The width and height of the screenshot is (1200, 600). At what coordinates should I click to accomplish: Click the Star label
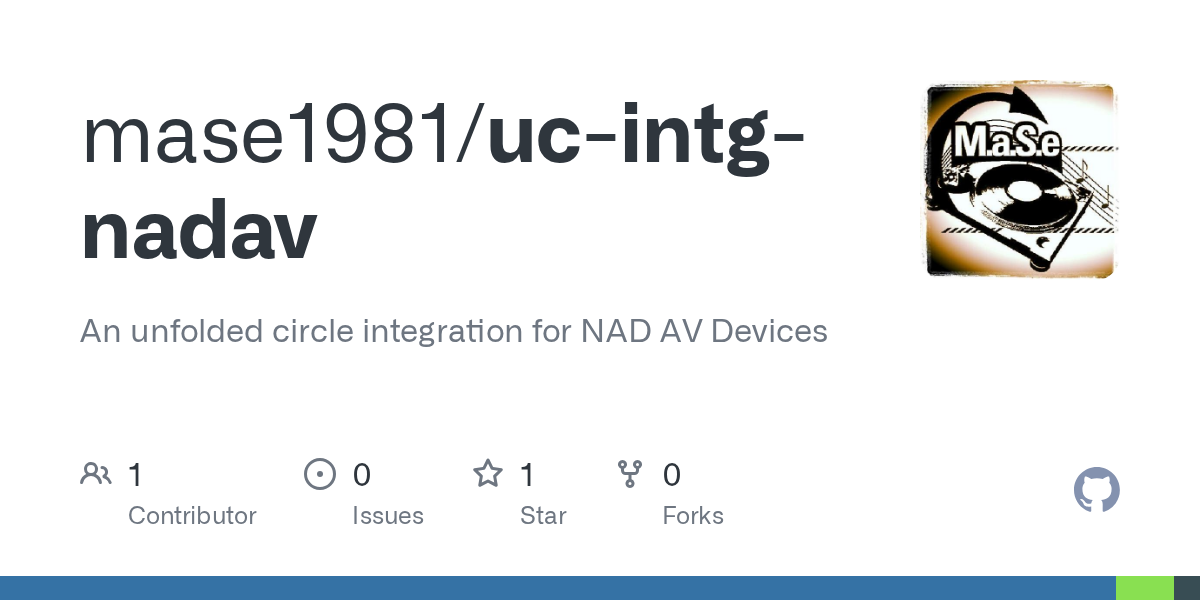(543, 516)
